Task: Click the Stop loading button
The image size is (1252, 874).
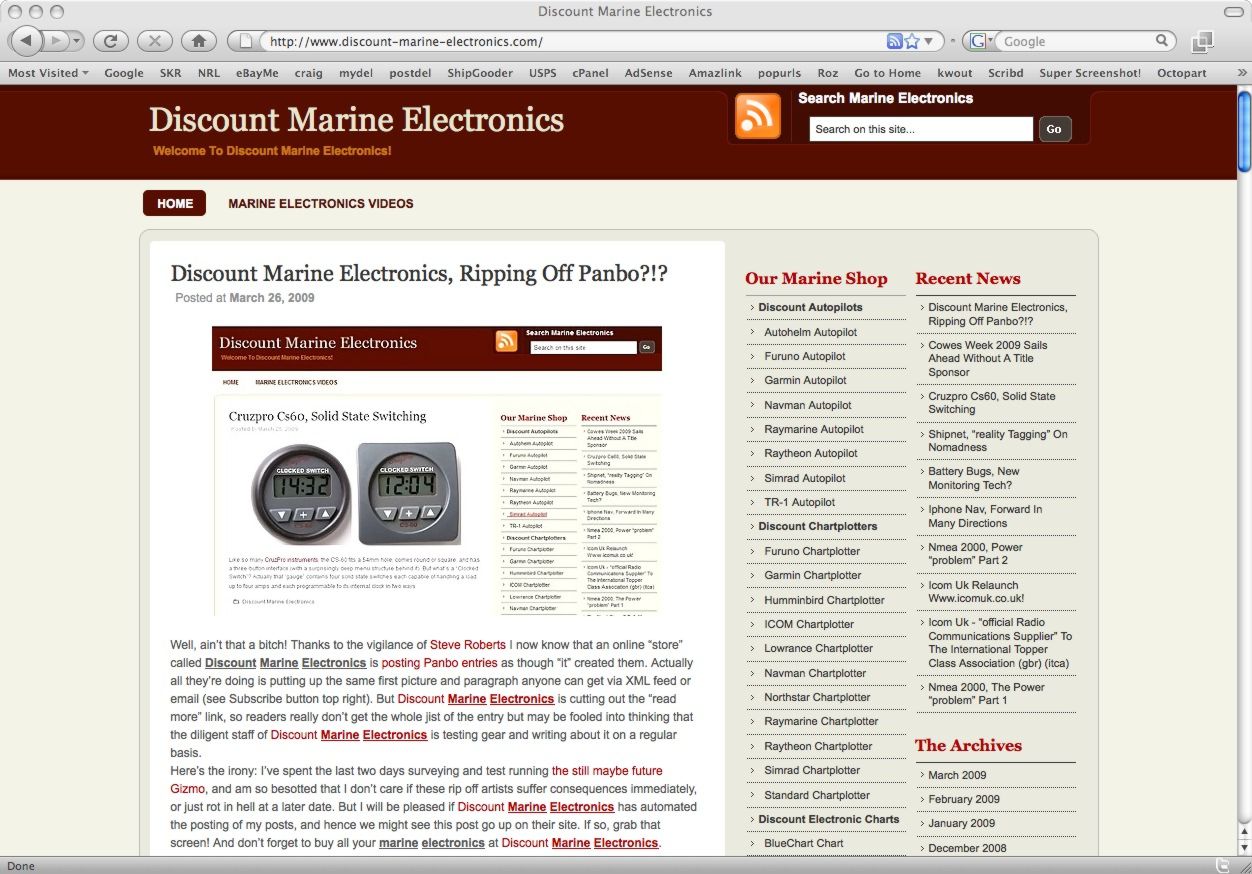Action: [154, 41]
